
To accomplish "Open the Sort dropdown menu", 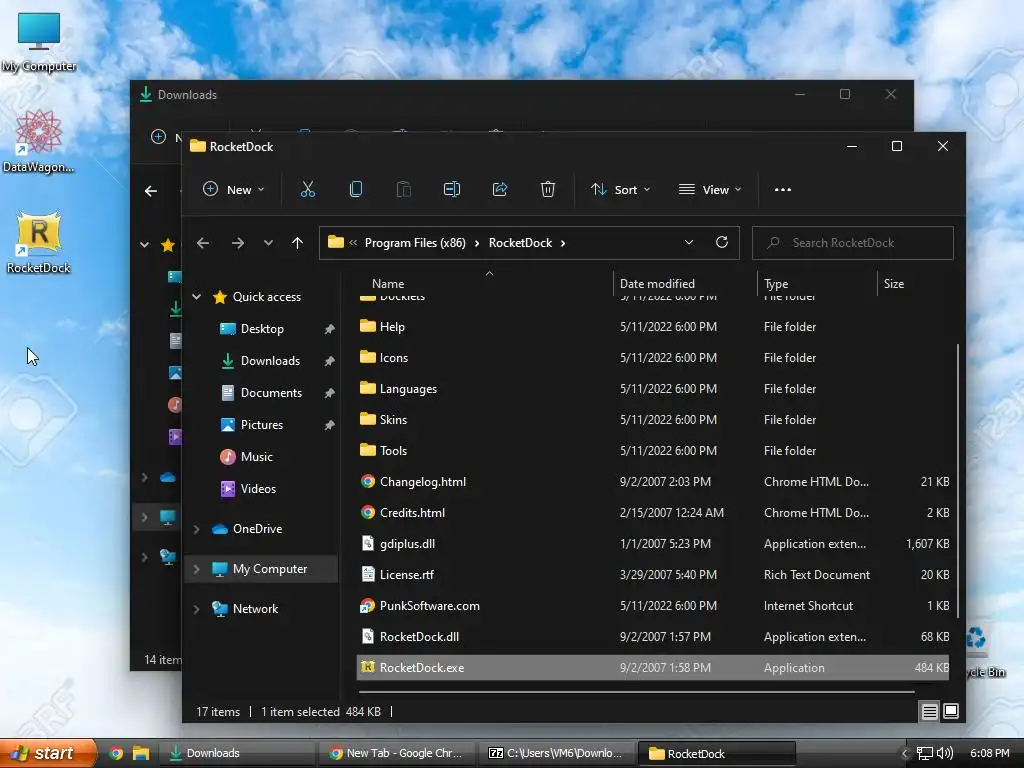I will coord(621,189).
